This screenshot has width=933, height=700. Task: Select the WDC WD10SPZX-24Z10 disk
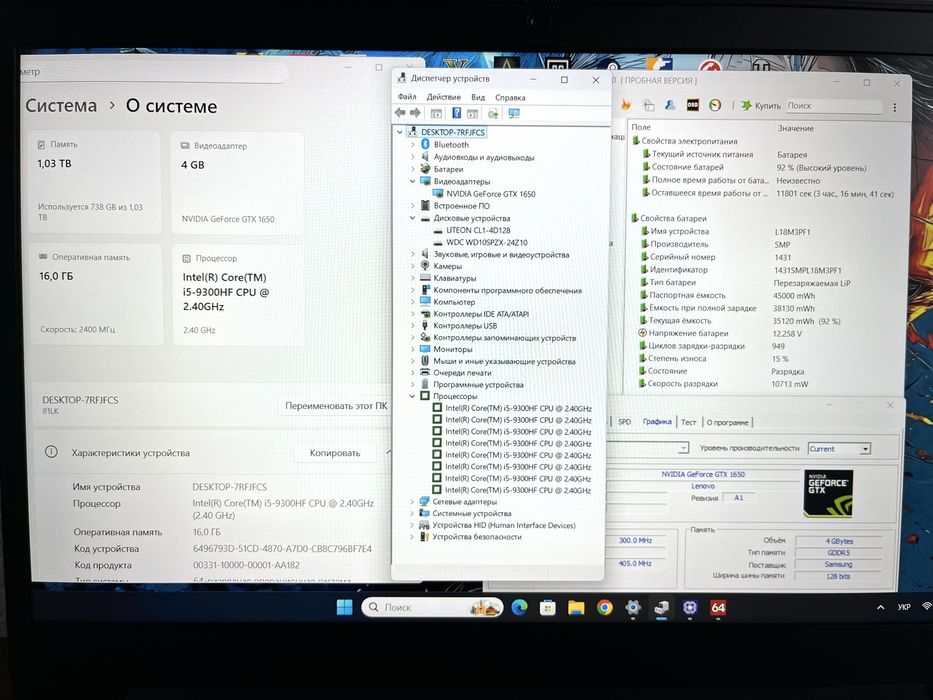point(486,242)
